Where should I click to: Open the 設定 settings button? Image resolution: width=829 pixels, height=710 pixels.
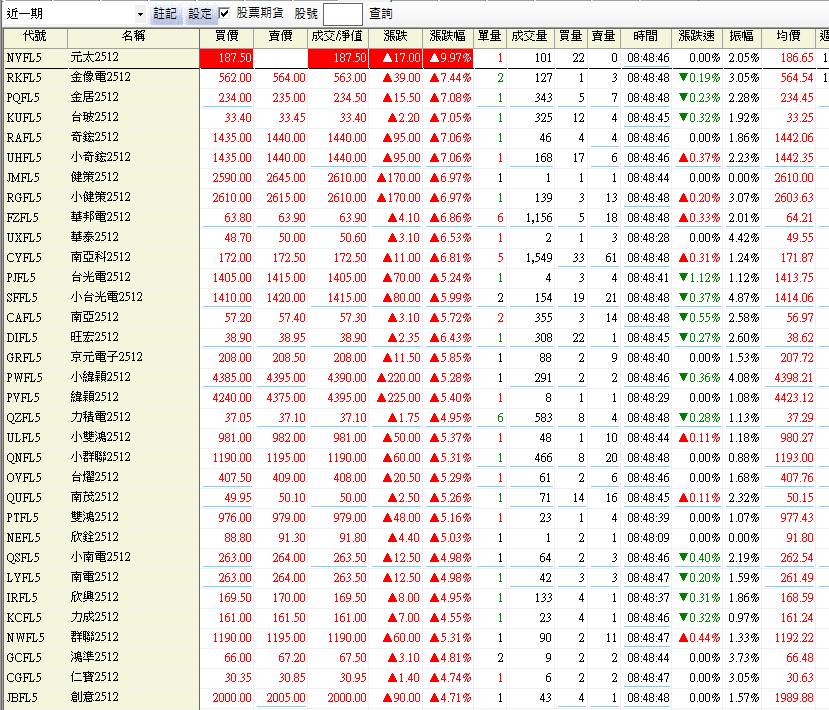coord(200,14)
